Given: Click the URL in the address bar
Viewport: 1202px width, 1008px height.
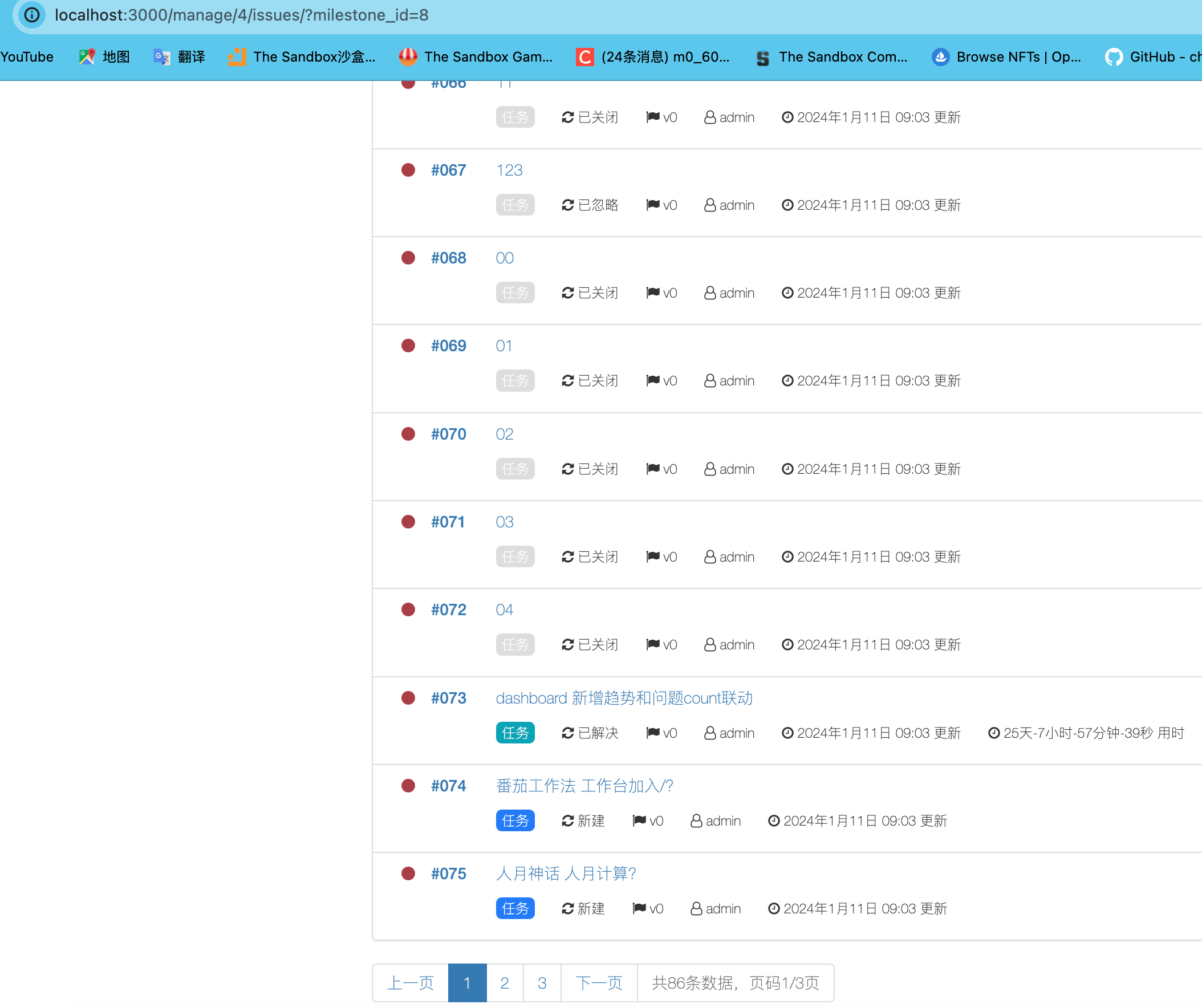Looking at the screenshot, I should click(242, 15).
